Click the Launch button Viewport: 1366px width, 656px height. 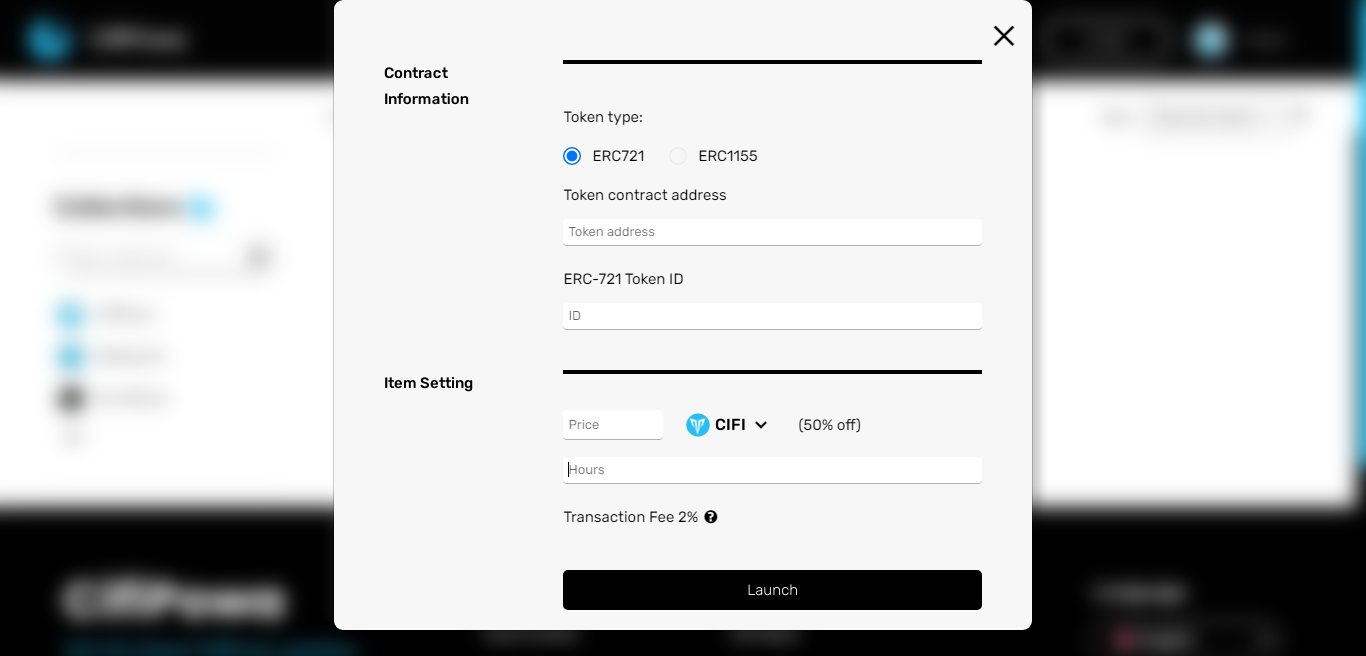[772, 590]
